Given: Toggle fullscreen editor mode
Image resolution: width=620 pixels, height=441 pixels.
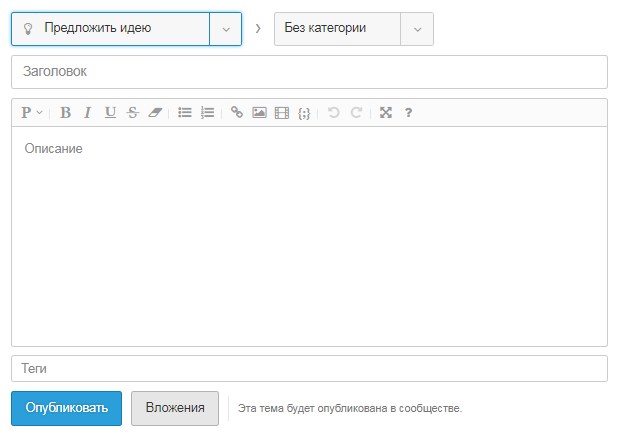Looking at the screenshot, I should (x=386, y=113).
